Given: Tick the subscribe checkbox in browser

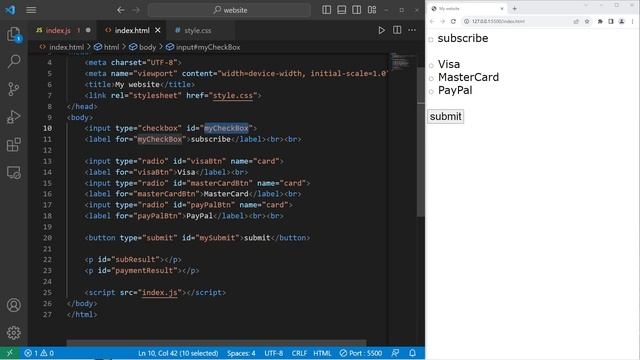Looking at the screenshot, I should click(431, 40).
